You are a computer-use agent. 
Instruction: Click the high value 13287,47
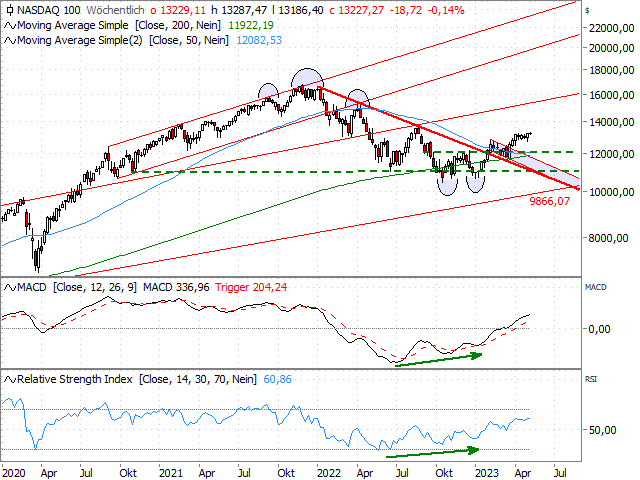click(x=242, y=10)
